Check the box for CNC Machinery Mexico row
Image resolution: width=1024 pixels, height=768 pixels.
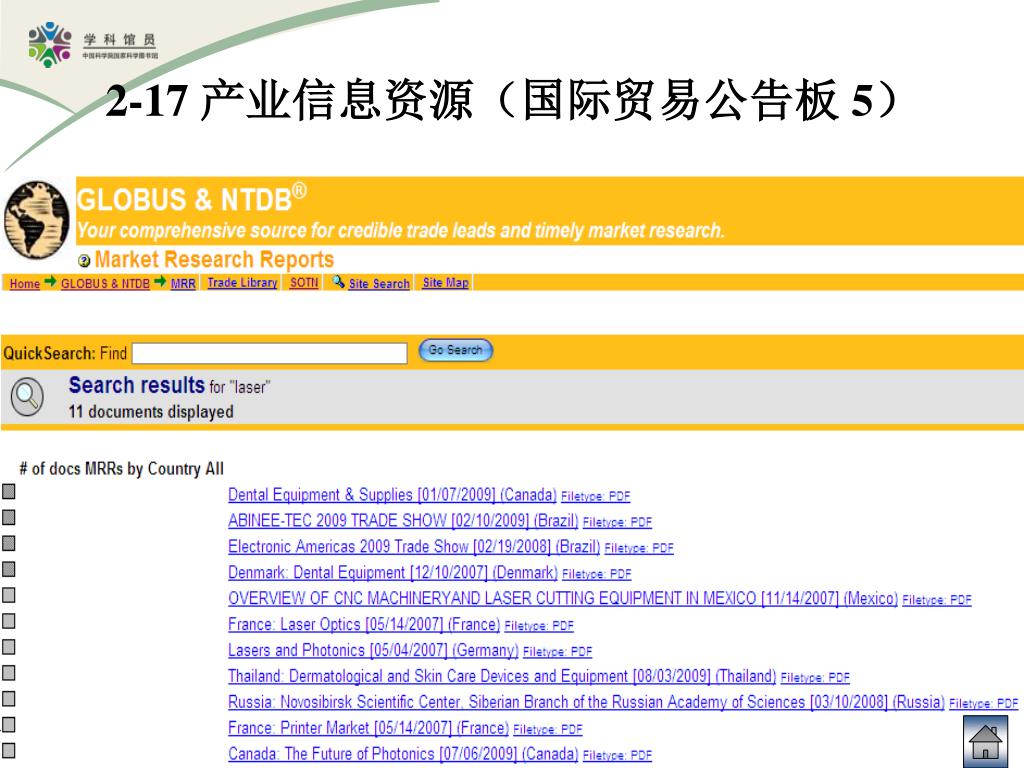(x=8, y=595)
